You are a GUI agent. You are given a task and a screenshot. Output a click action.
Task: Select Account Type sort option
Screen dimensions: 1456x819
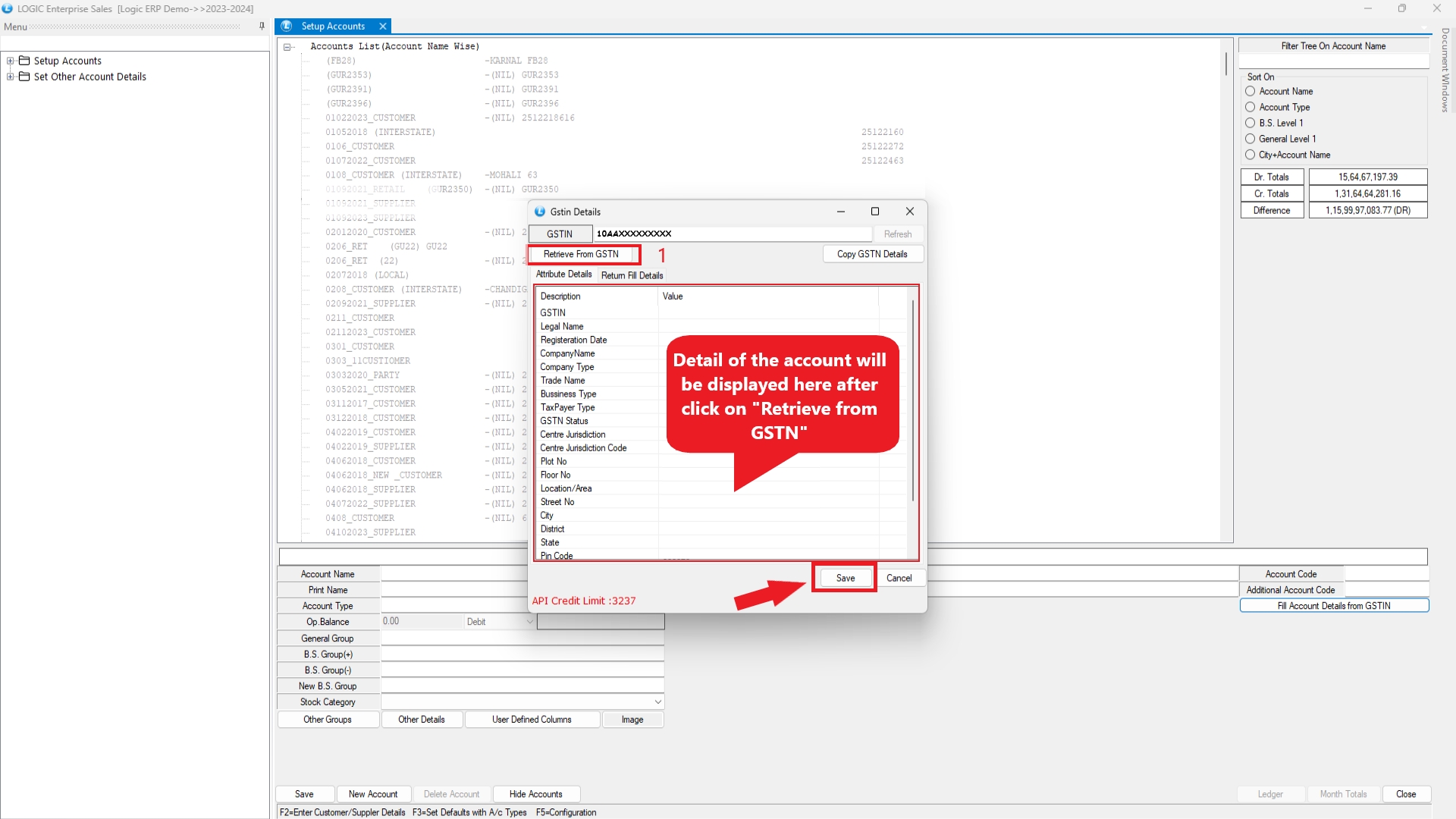click(1250, 107)
